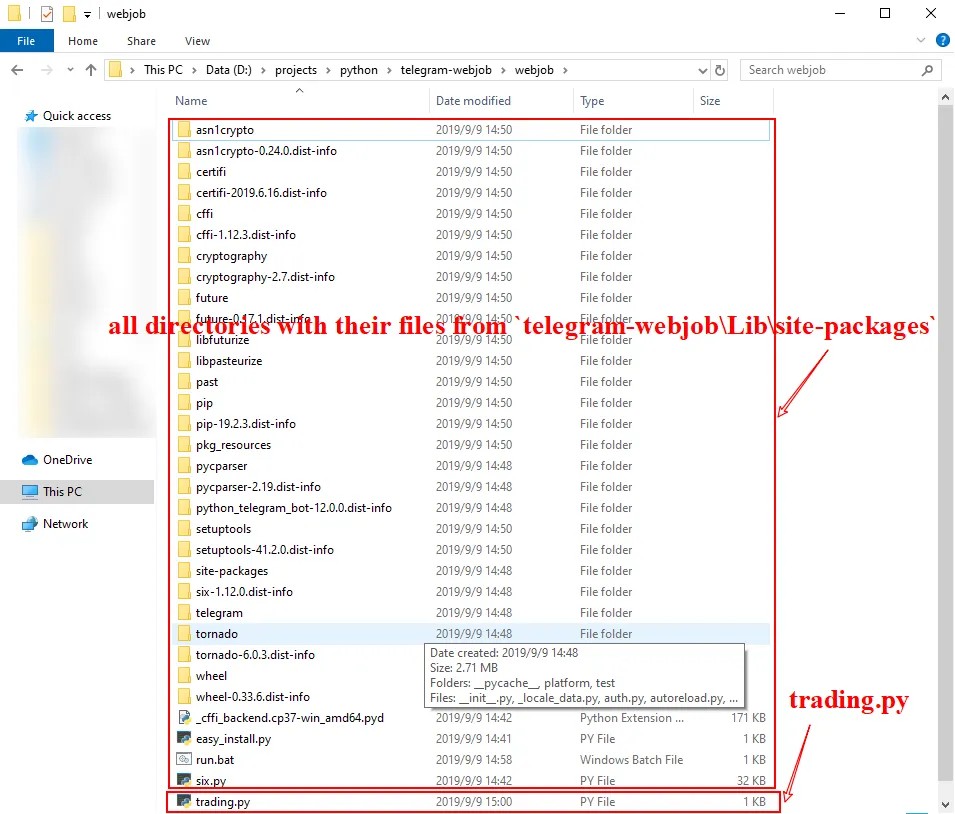Select This PC in address breadcrumb
The width and height of the screenshot is (955, 814).
click(x=163, y=70)
